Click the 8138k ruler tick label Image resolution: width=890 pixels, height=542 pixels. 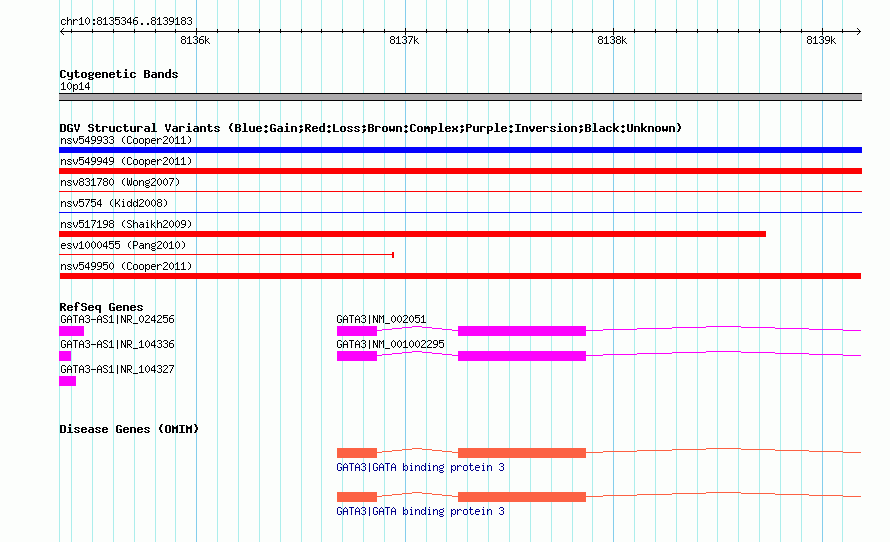pyautogui.click(x=612, y=40)
